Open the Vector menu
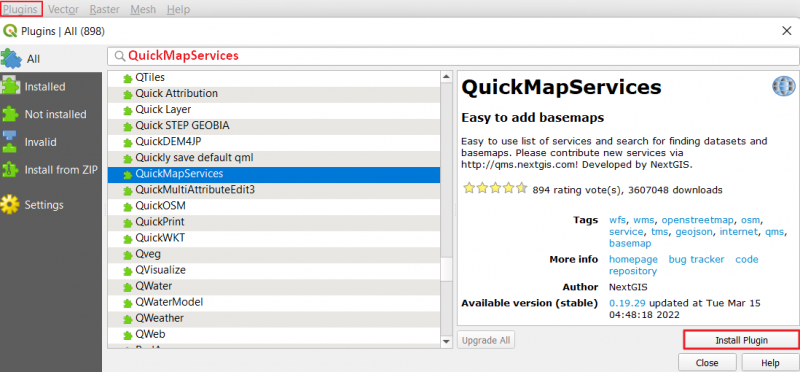The width and height of the screenshot is (800, 372). (x=63, y=9)
